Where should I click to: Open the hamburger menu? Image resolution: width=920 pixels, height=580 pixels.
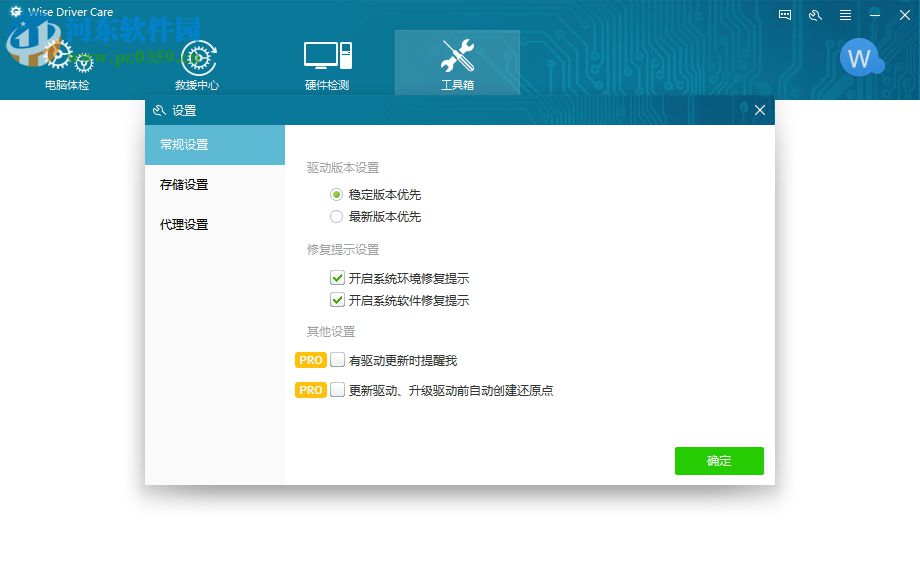click(x=843, y=14)
